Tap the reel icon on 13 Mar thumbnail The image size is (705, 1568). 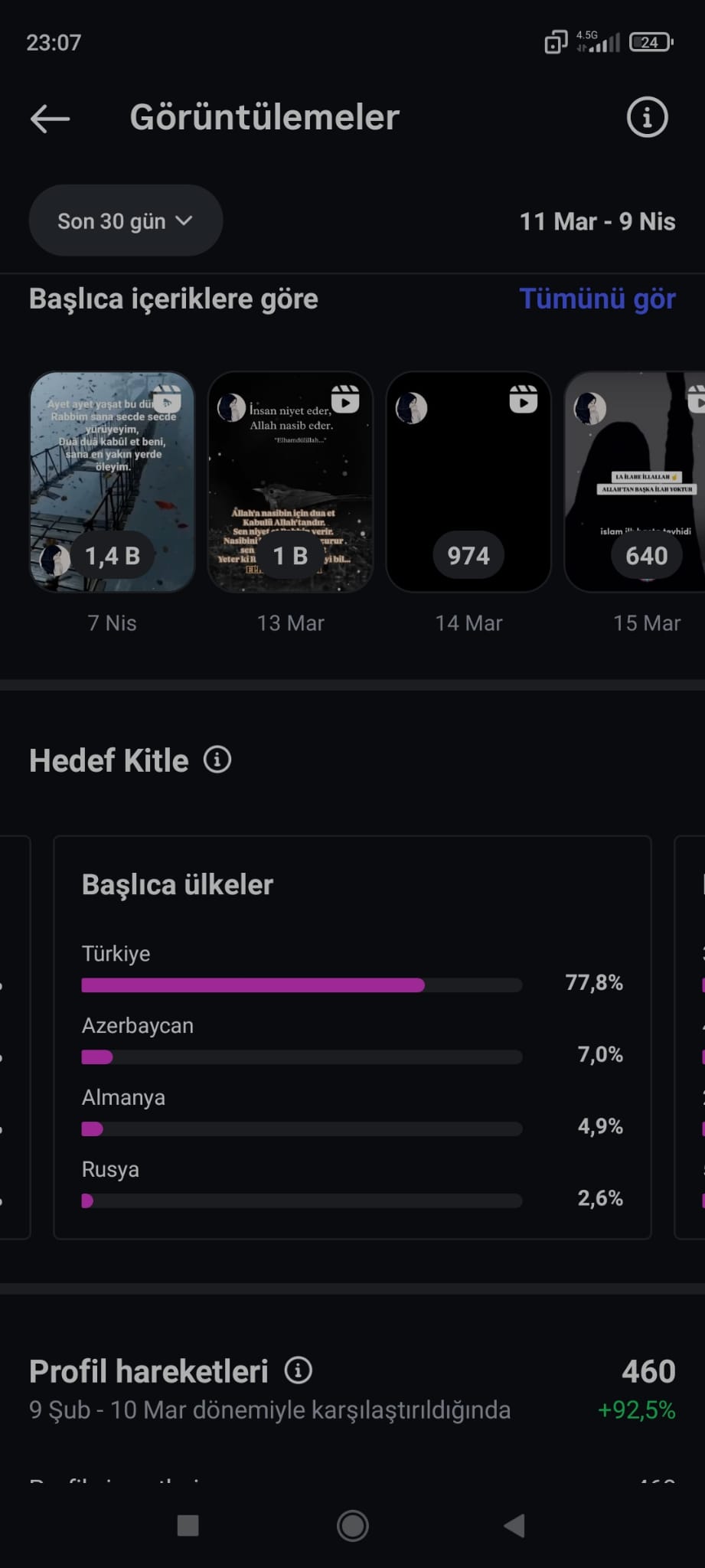pos(345,399)
